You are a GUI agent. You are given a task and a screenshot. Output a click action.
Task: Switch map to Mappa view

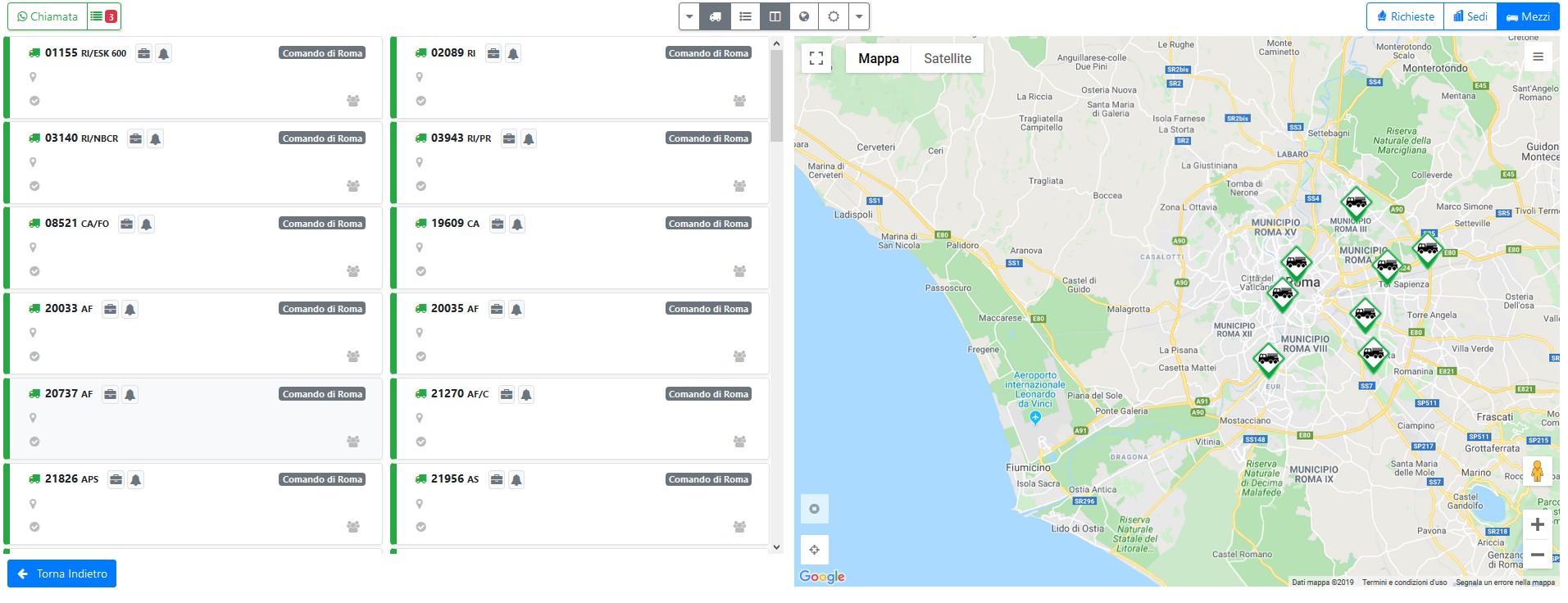coord(879,58)
